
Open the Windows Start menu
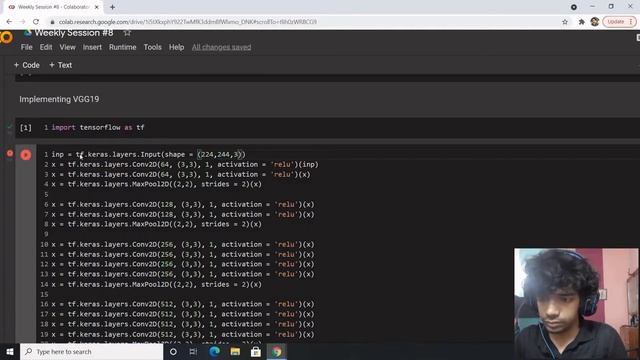point(10,351)
